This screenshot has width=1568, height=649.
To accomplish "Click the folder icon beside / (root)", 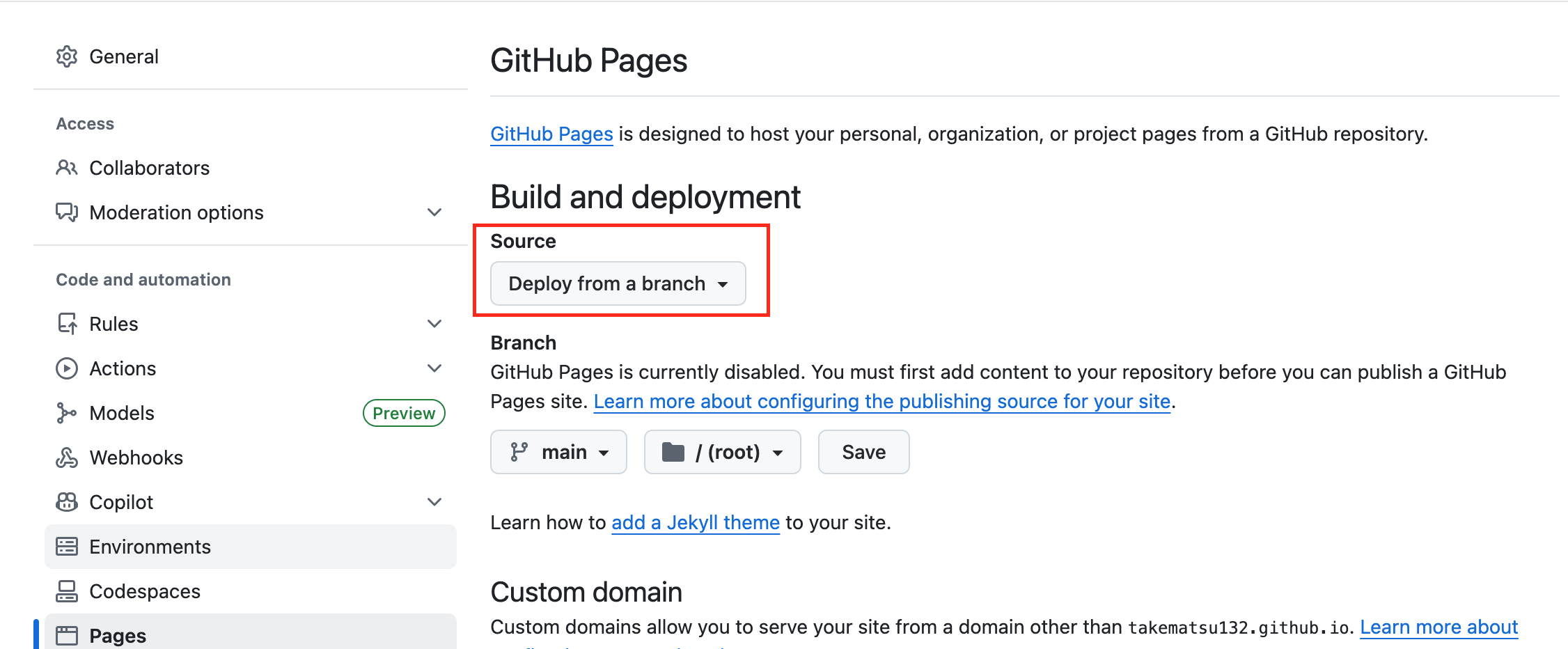I will coord(673,452).
